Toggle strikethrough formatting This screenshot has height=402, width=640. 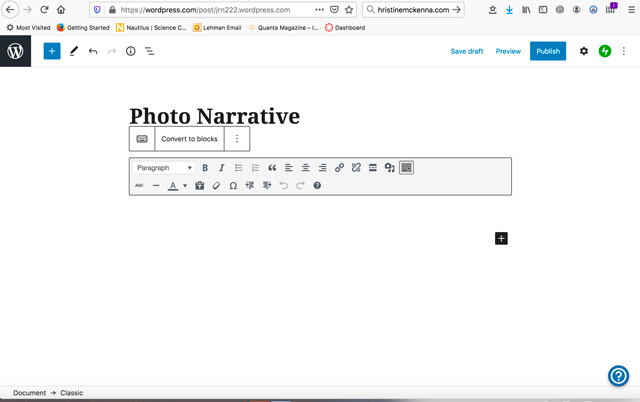pos(139,186)
